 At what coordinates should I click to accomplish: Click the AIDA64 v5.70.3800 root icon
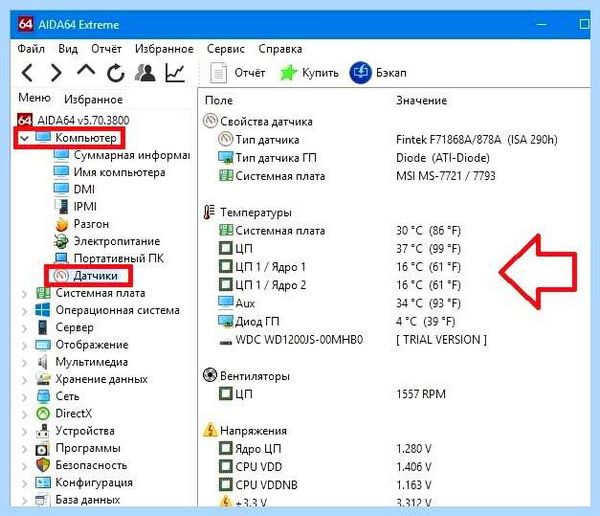[x=24, y=120]
